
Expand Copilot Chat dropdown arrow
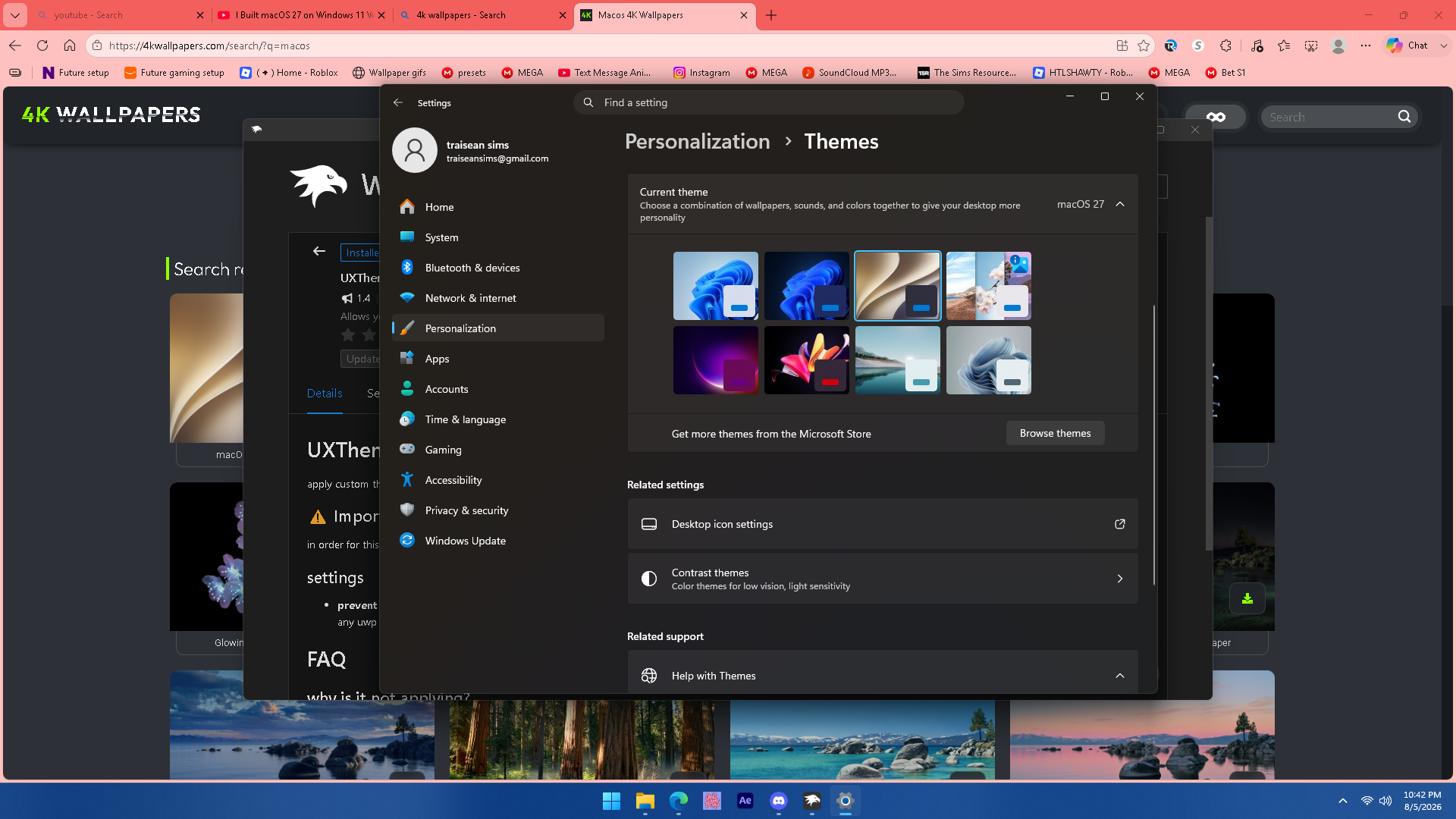pyautogui.click(x=1444, y=45)
